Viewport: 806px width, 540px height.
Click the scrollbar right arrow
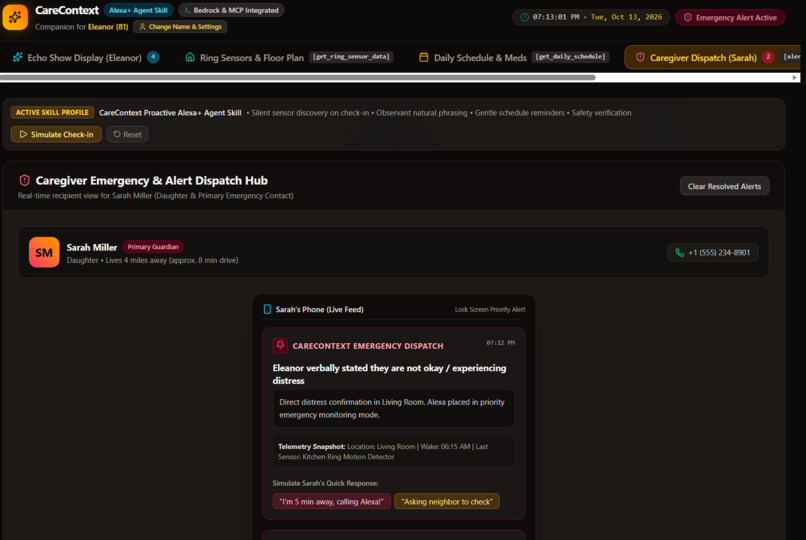pyautogui.click(x=795, y=78)
